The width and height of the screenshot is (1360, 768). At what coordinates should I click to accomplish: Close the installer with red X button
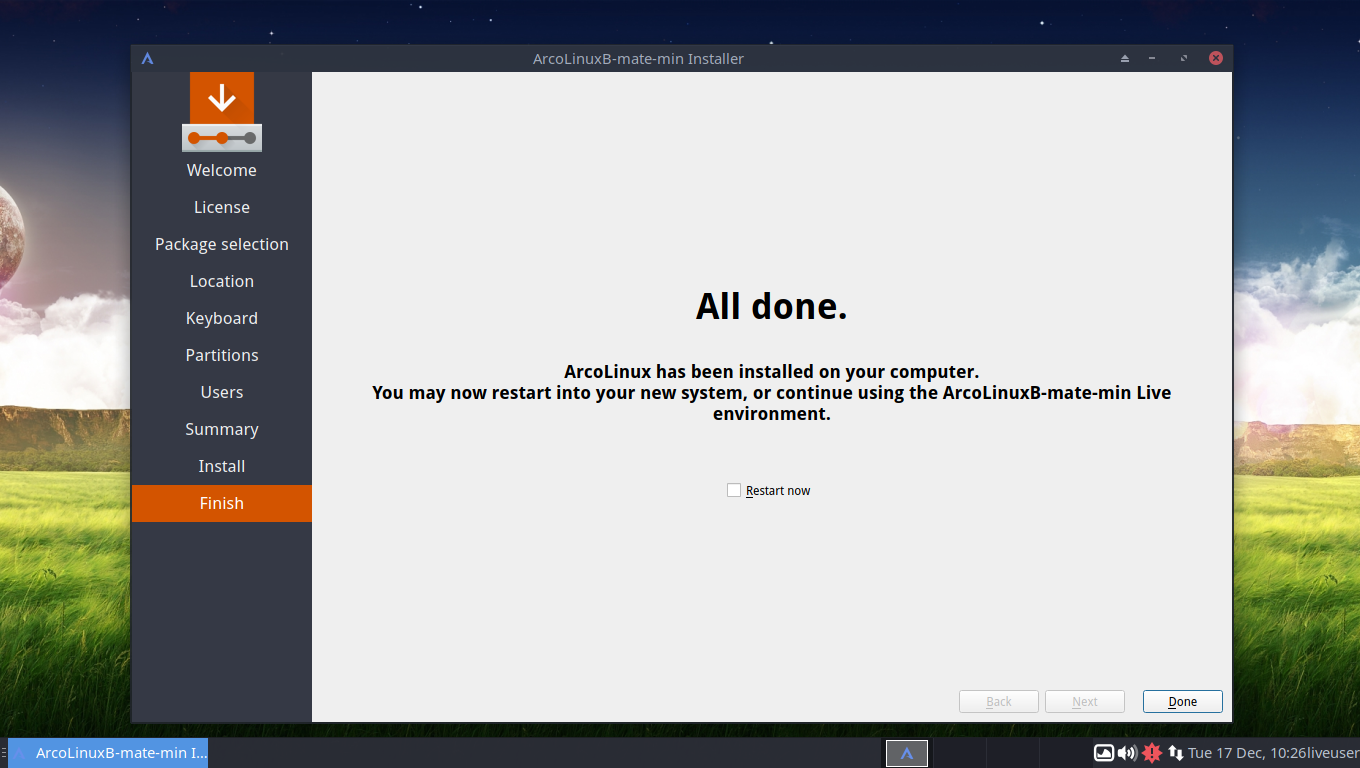[x=1216, y=58]
